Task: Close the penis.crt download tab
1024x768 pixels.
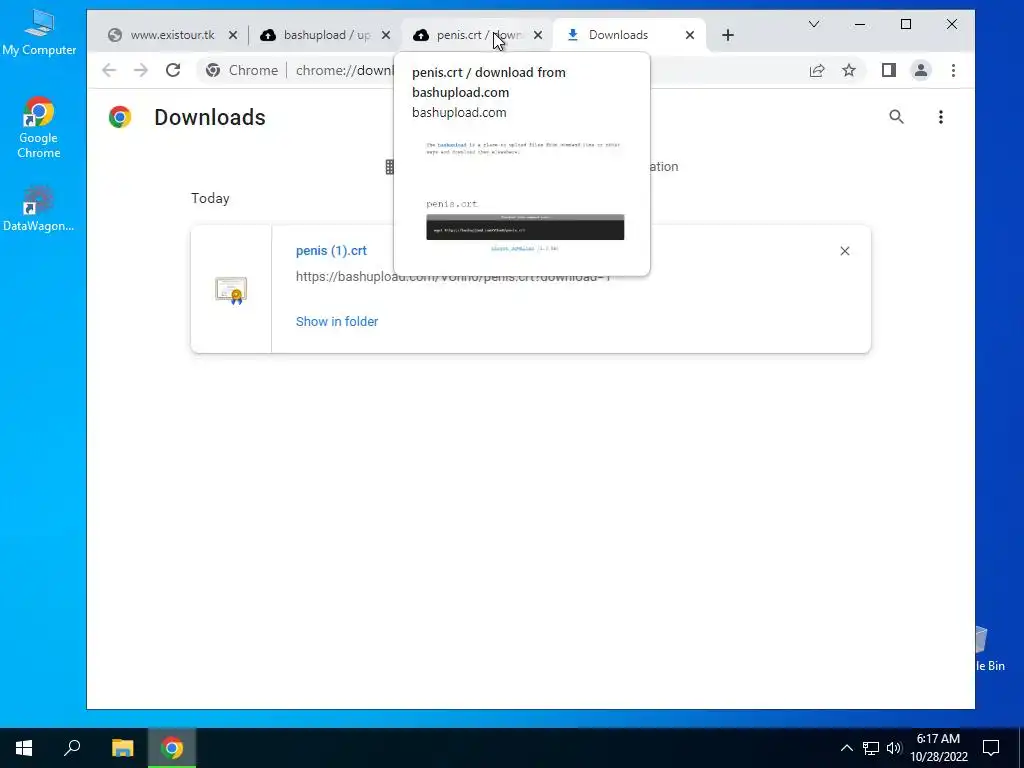Action: coord(538,35)
